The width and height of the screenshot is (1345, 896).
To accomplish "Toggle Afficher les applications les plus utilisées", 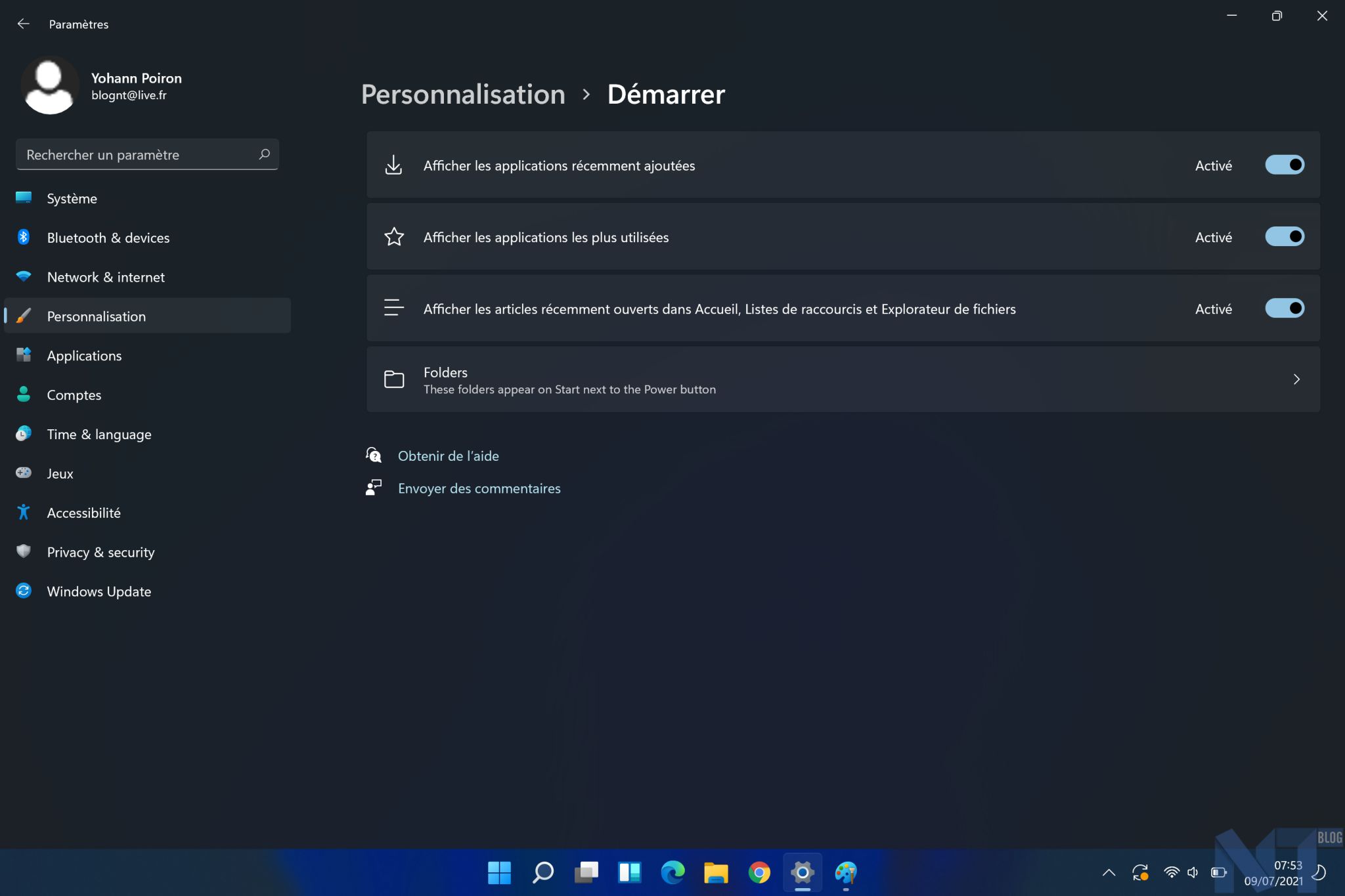I will click(1284, 236).
